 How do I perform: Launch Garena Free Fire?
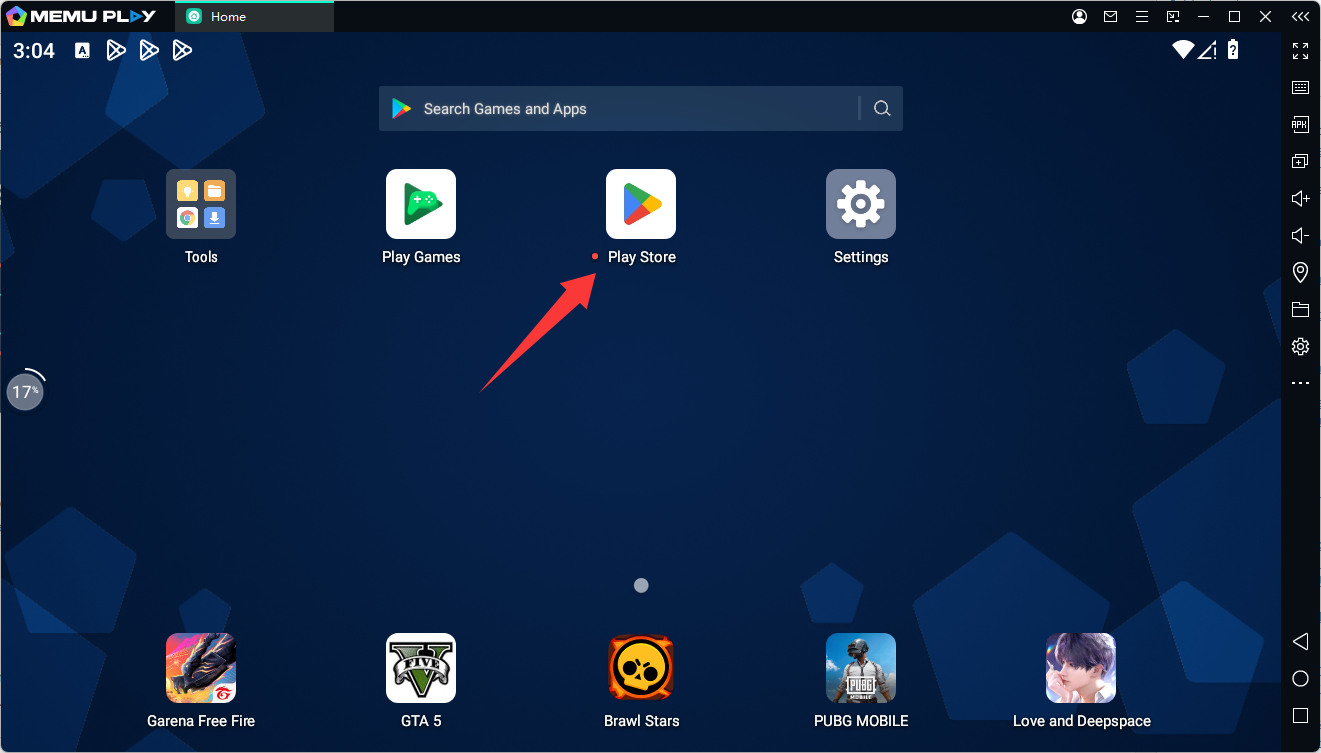point(201,668)
